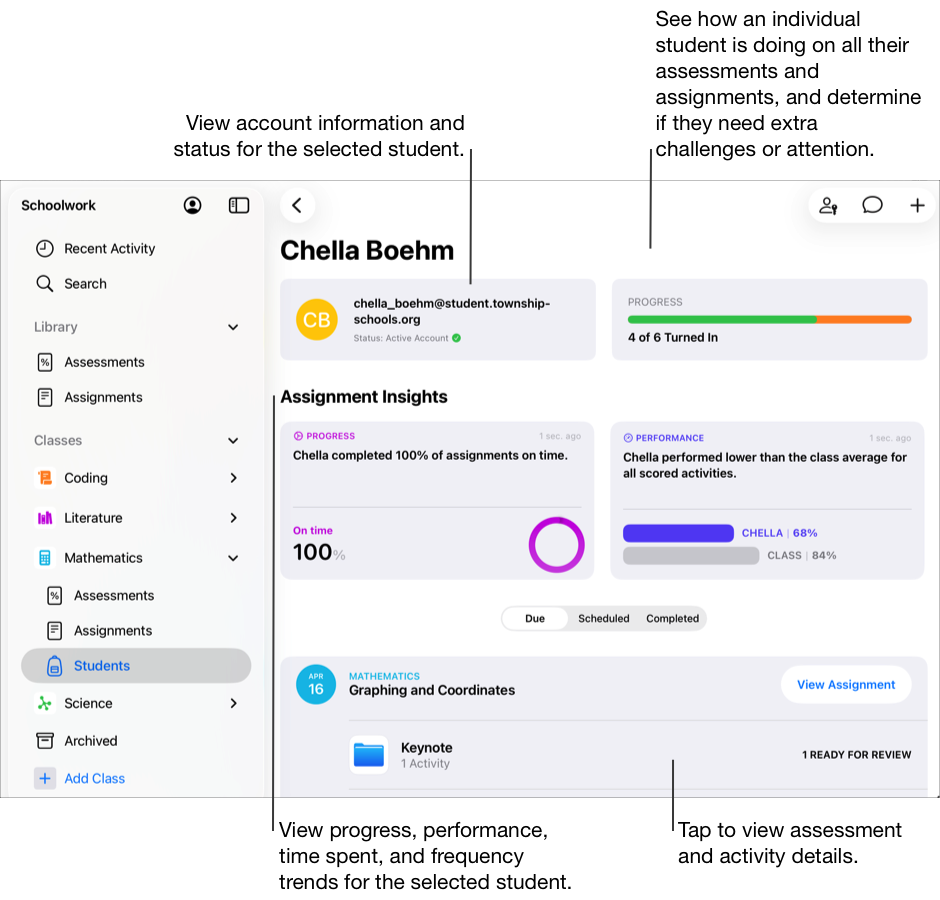The width and height of the screenshot is (940, 900).
Task: Select the Search magnifier icon
Action: [x=45, y=283]
